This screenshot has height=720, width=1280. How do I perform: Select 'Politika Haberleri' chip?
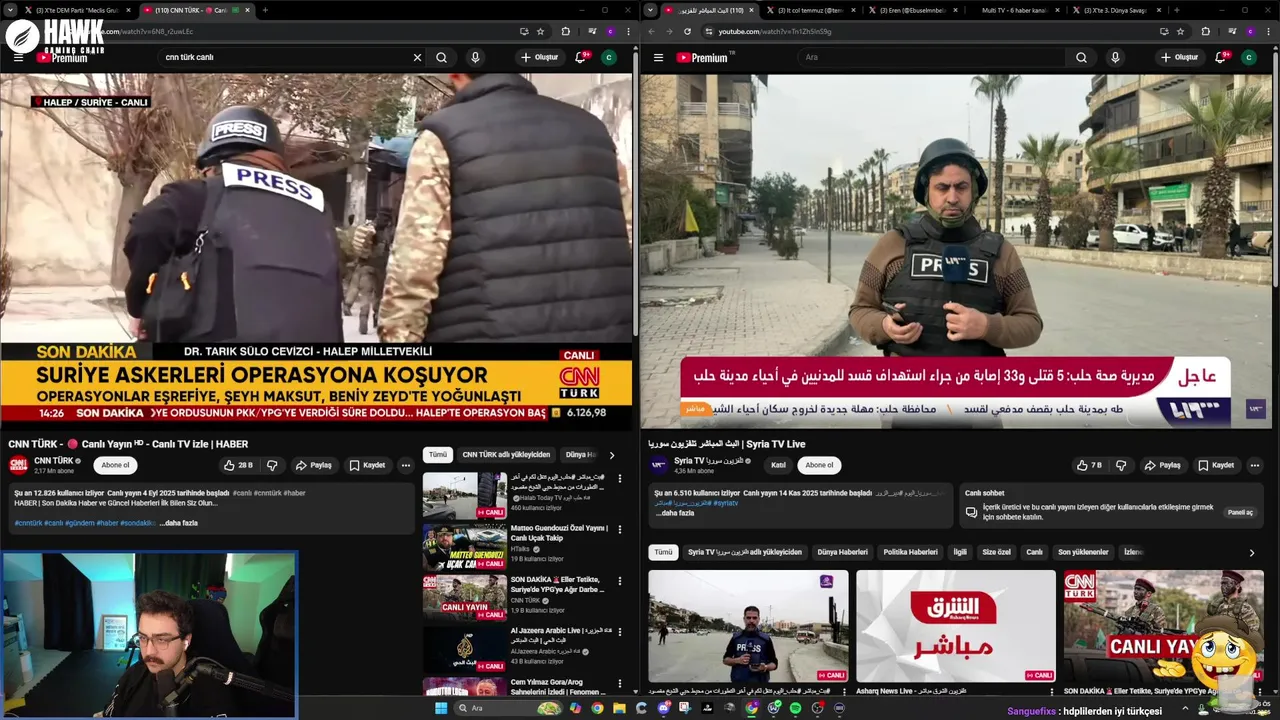pos(911,552)
